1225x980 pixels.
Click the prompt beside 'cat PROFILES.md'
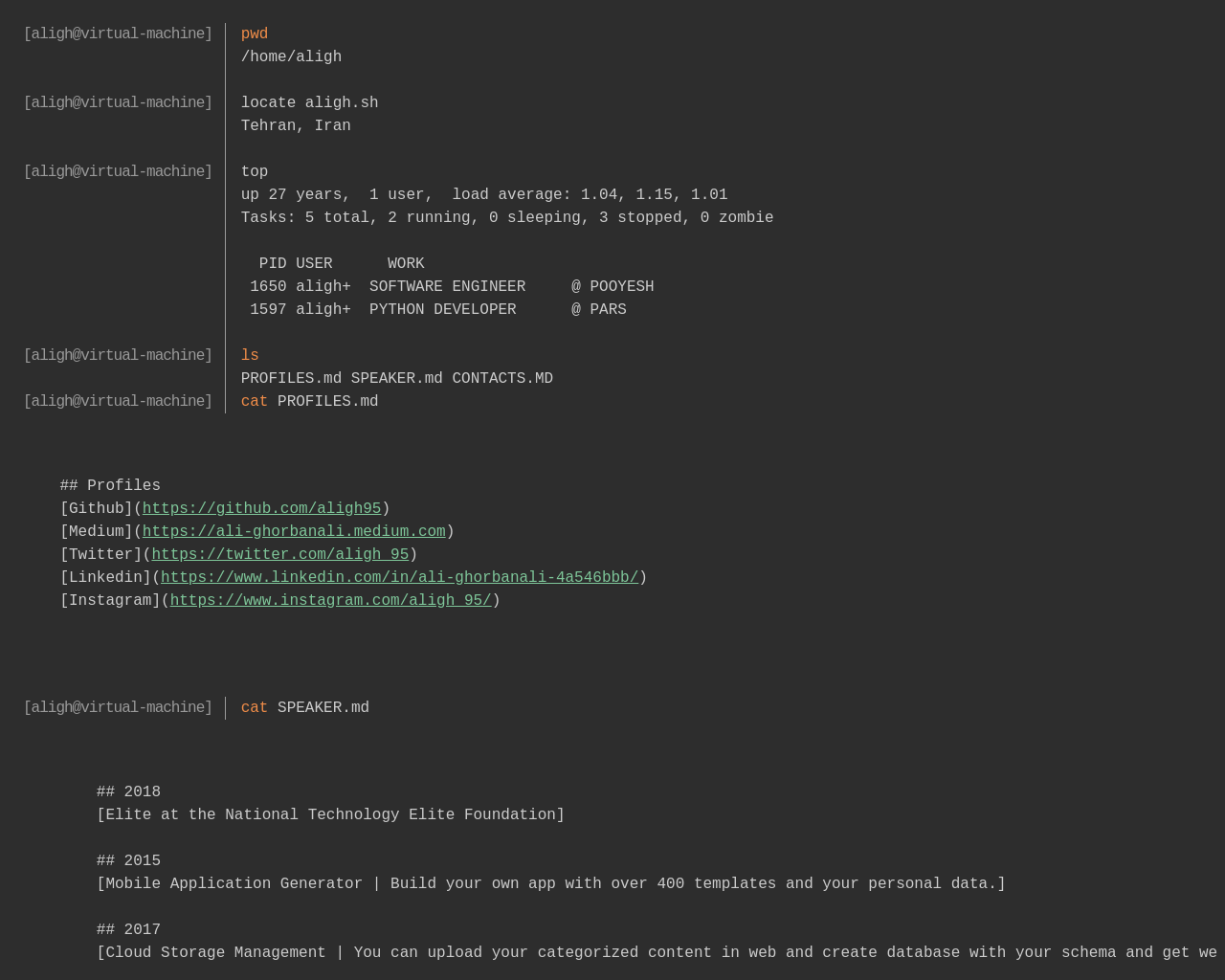coord(118,402)
